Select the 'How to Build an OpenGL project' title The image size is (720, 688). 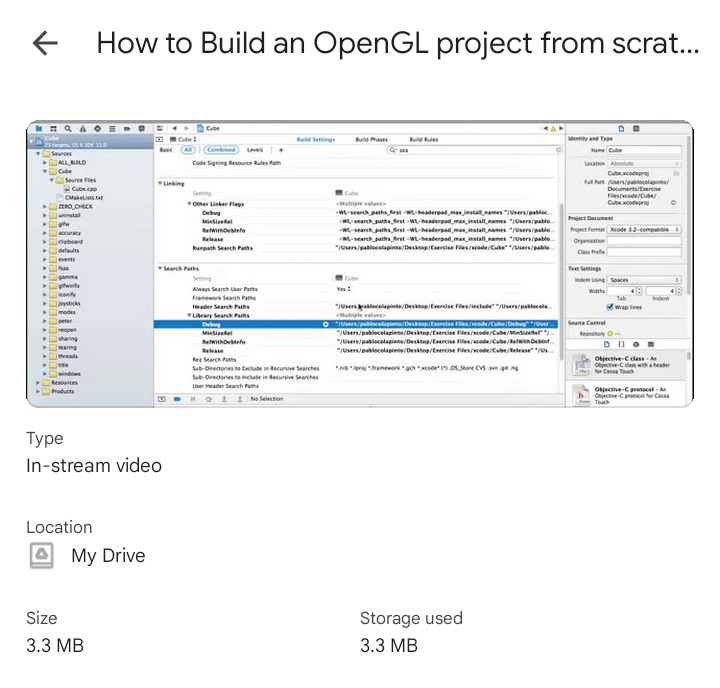pyautogui.click(x=398, y=44)
